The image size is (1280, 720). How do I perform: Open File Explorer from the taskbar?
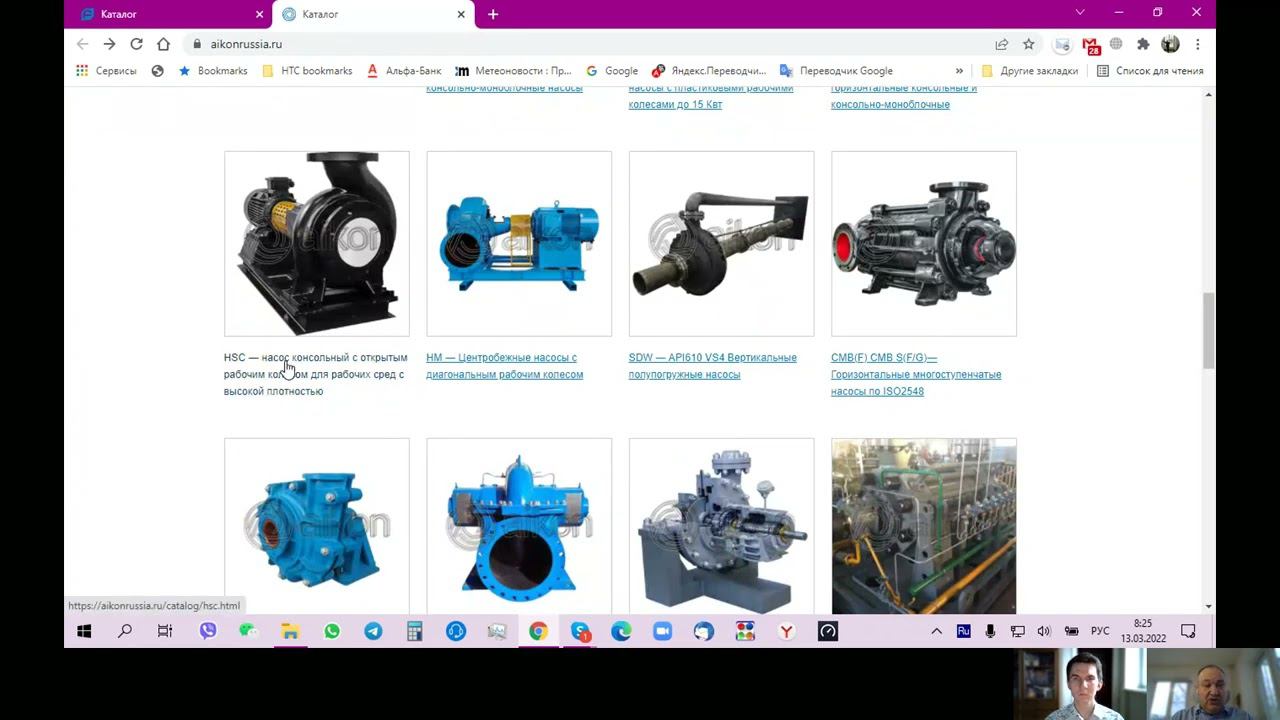tap(290, 631)
